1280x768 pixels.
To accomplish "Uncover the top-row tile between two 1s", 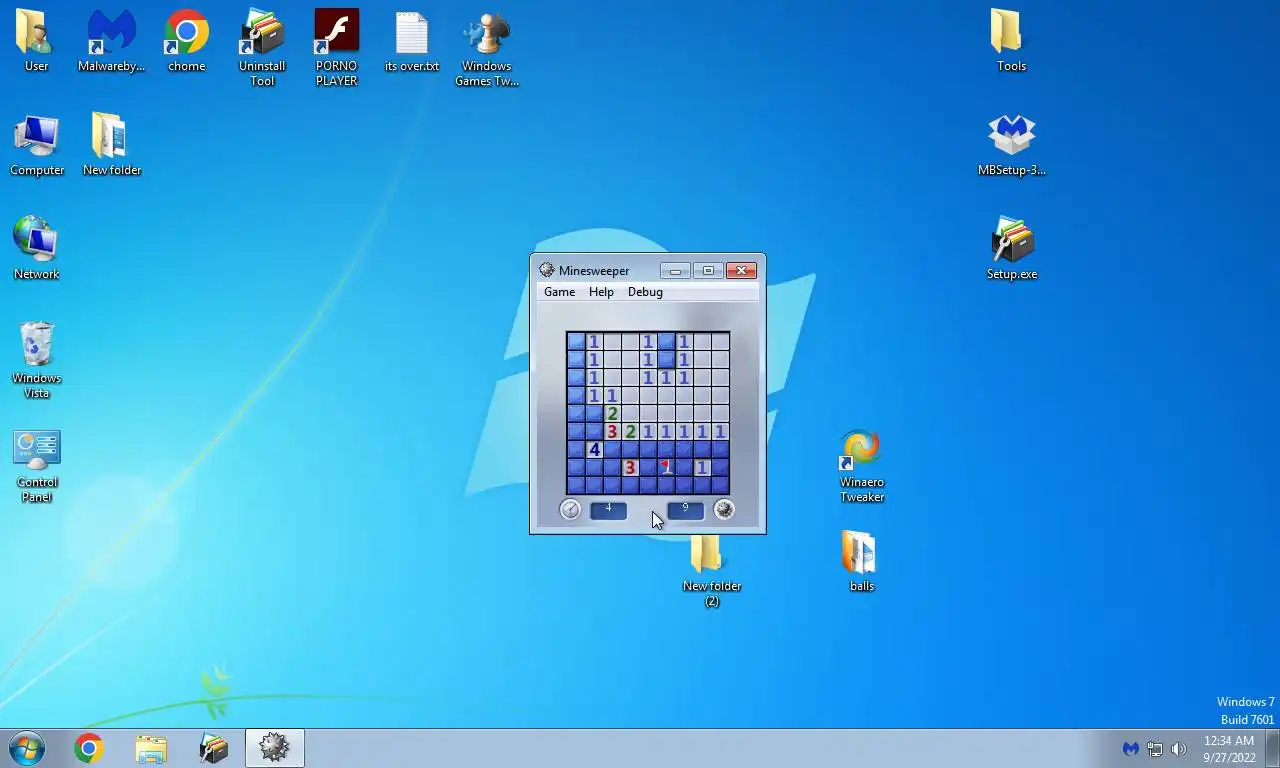I will [666, 341].
